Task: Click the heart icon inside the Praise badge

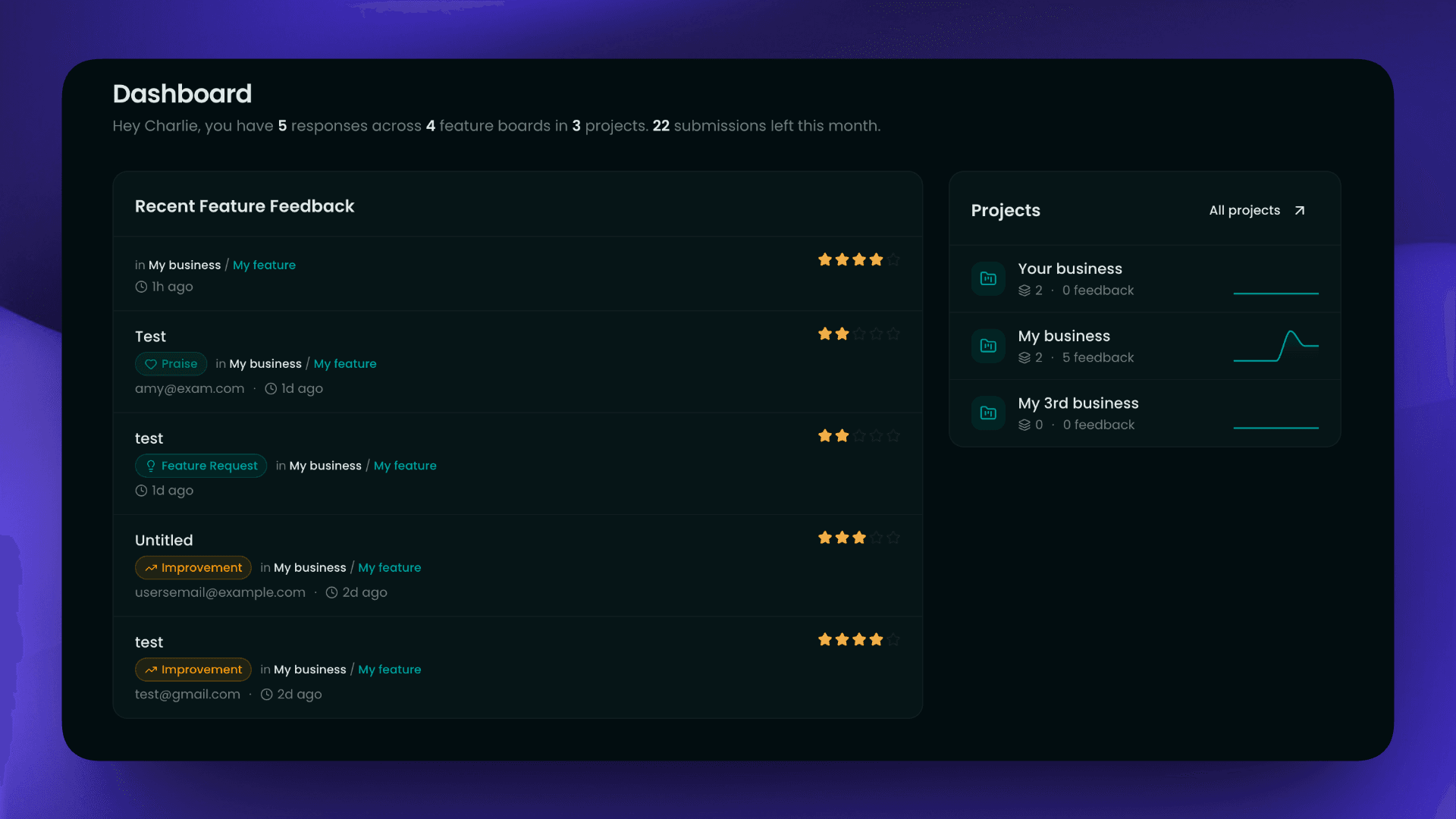Action: [x=152, y=364]
